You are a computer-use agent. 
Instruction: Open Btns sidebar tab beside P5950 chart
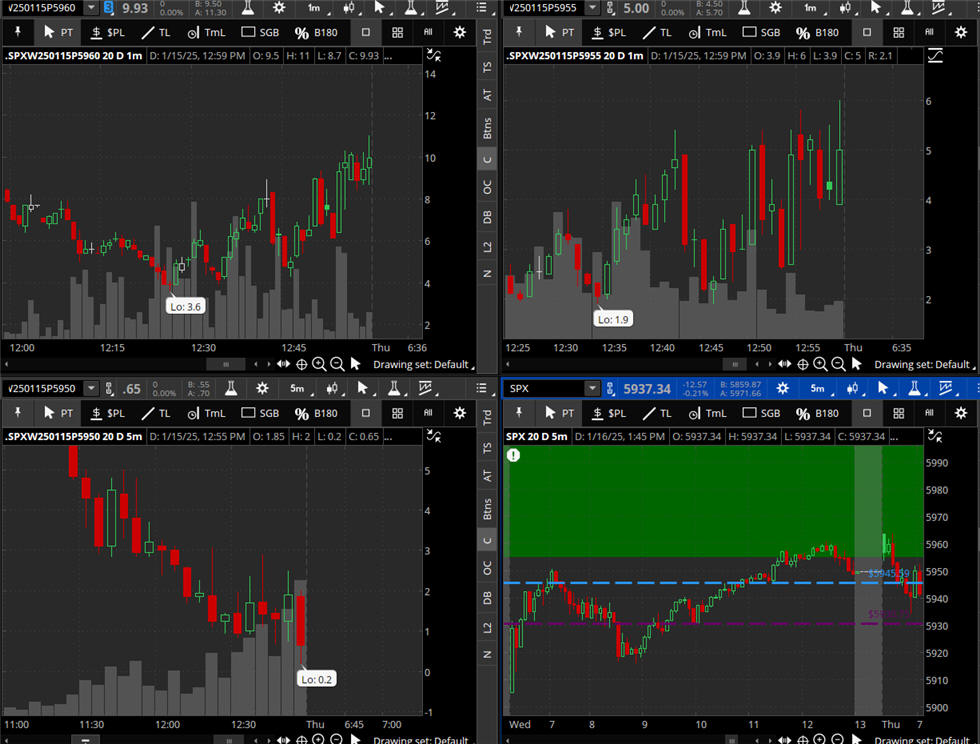[x=487, y=508]
